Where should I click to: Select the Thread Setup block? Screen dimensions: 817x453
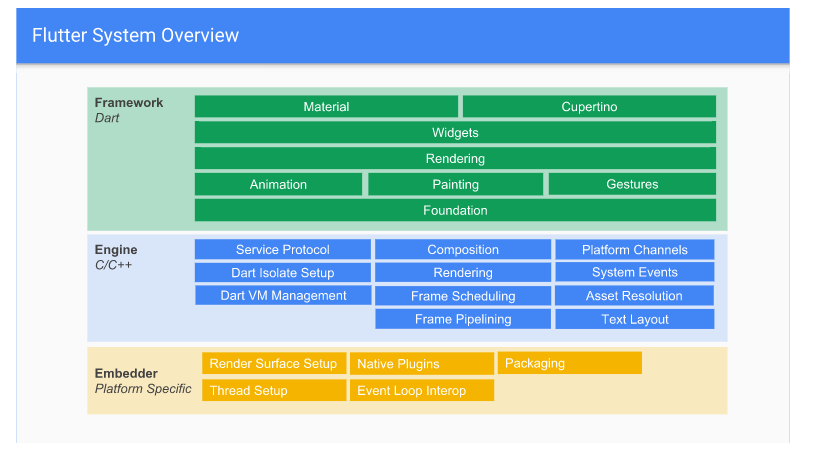274,390
